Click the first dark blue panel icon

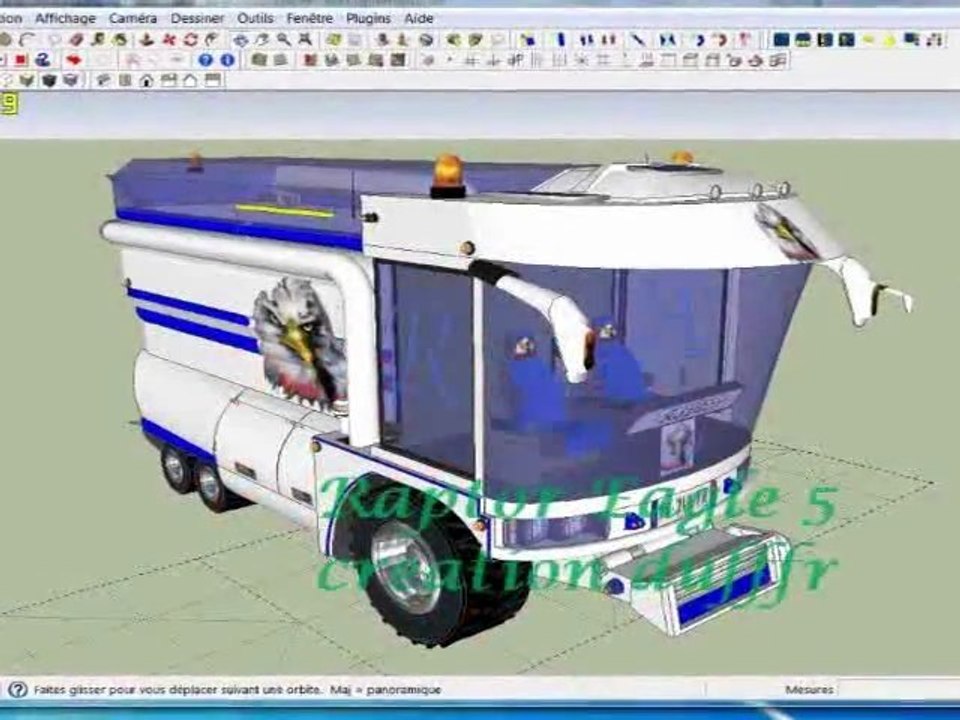782,40
